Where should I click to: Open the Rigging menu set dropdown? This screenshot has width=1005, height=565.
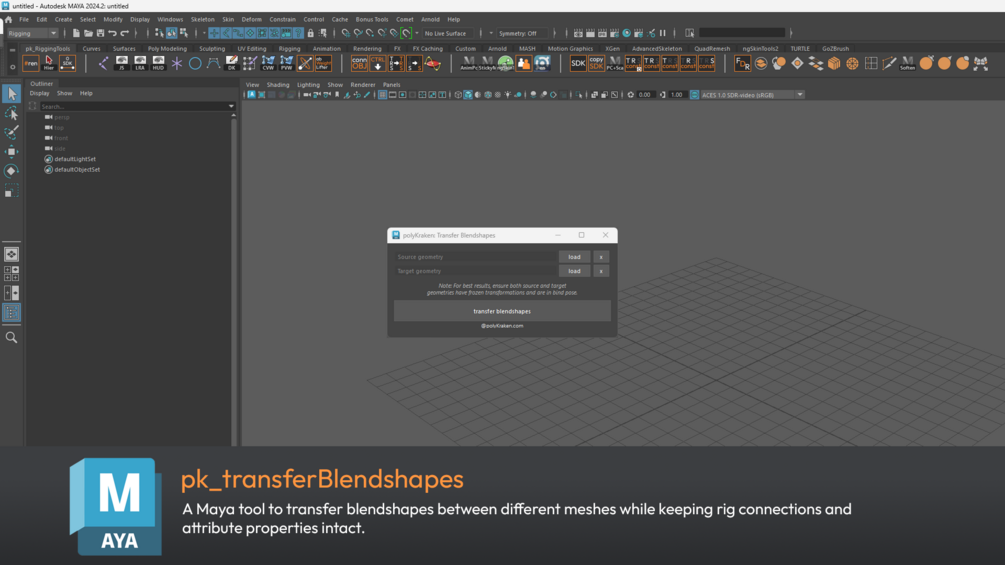click(x=32, y=33)
